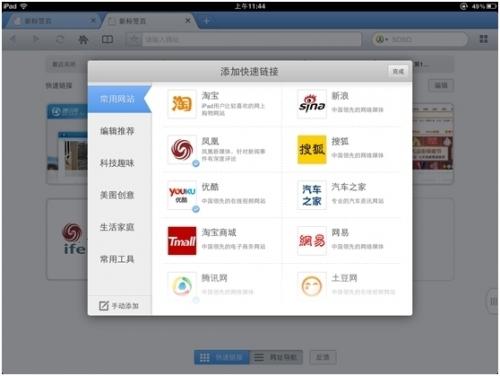Switch to quick links grid view

coord(221,358)
